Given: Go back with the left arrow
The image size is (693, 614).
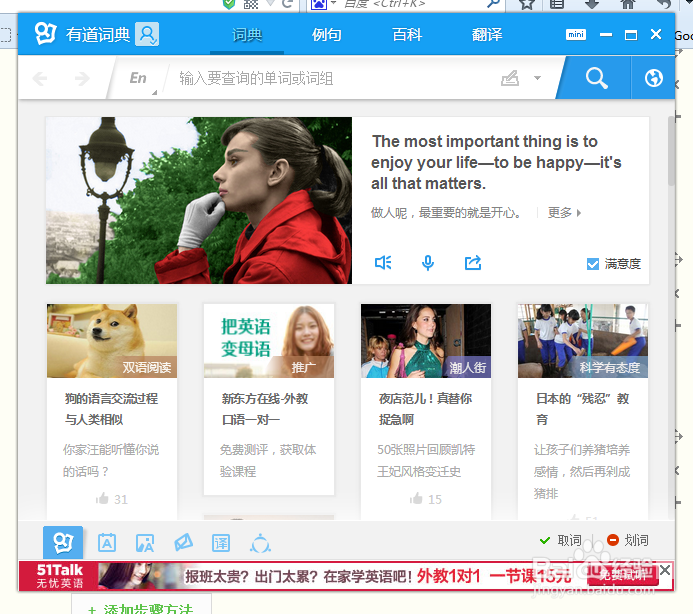Looking at the screenshot, I should point(40,79).
